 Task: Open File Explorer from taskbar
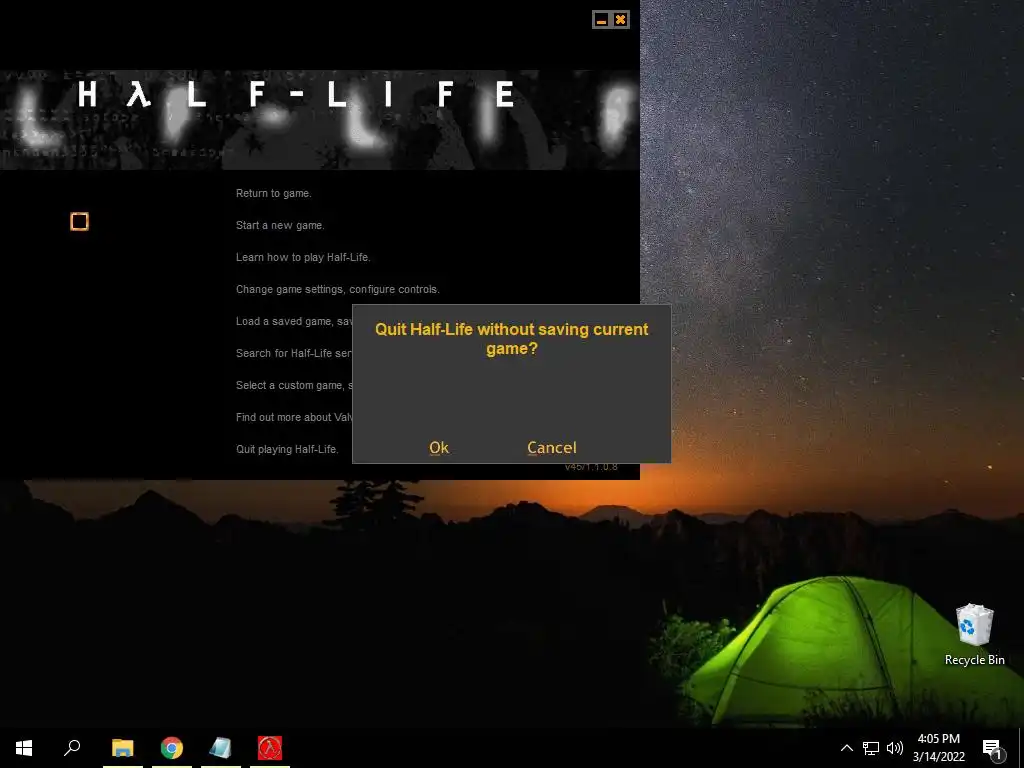[123, 748]
